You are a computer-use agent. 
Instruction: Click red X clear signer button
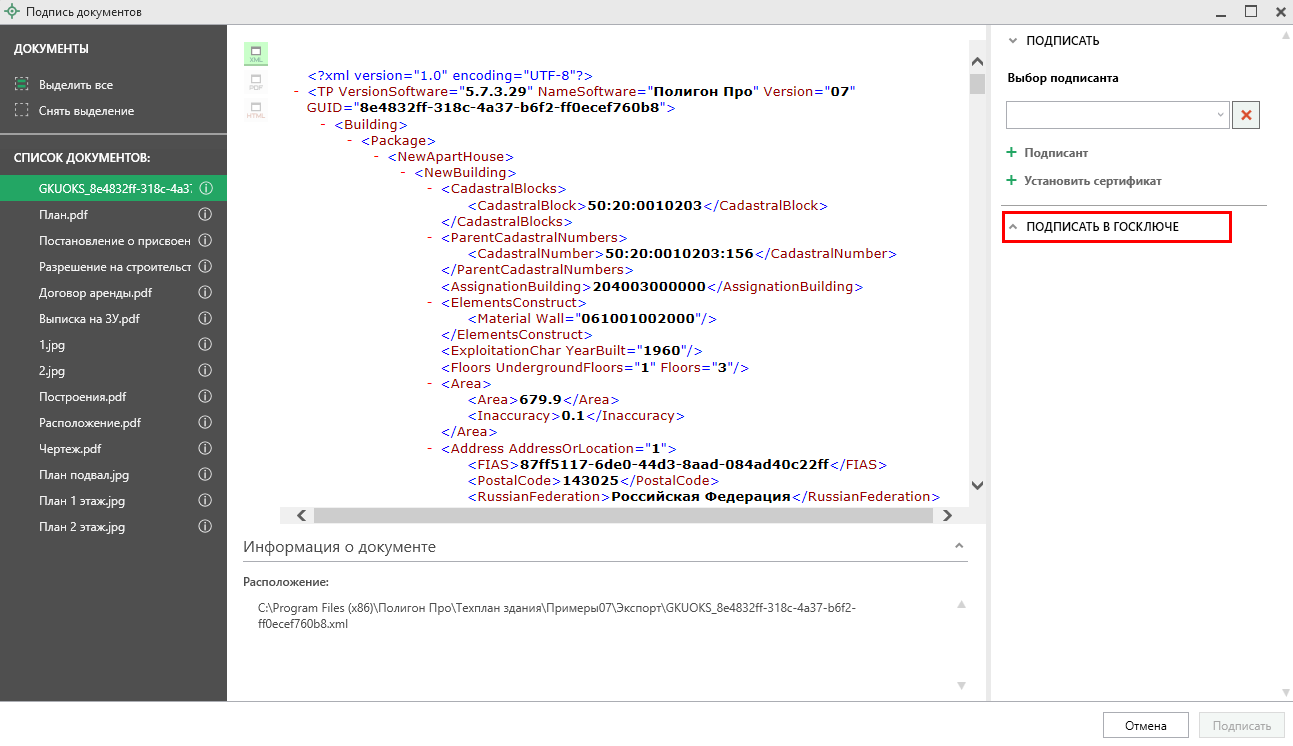tap(1246, 115)
